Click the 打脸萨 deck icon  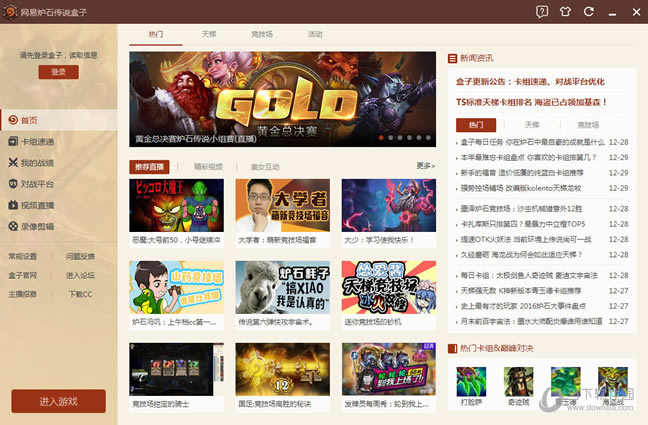click(471, 383)
